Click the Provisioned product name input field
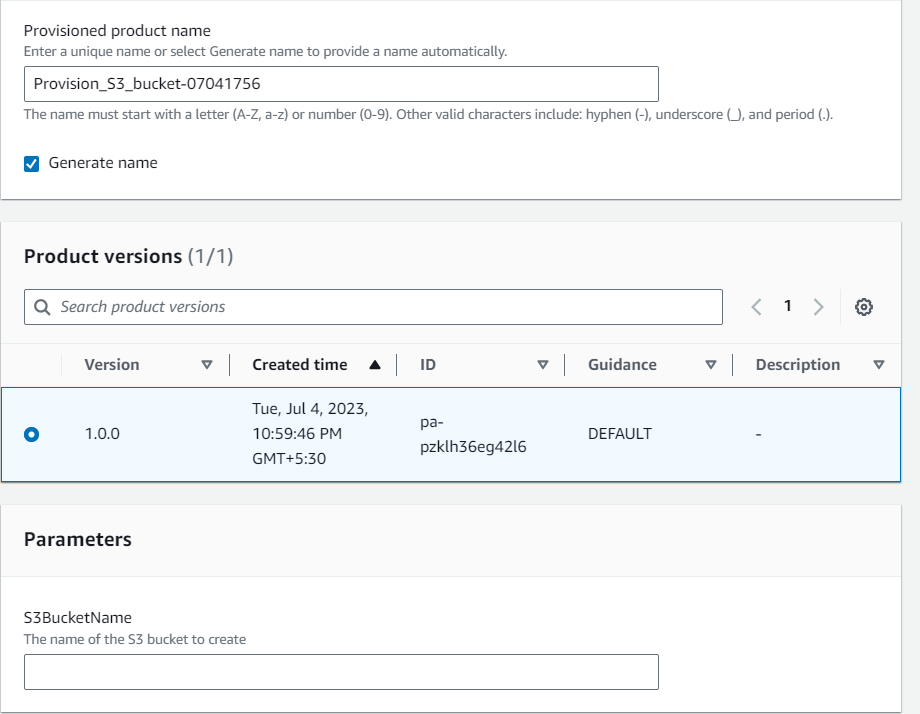This screenshot has height=714, width=920. click(341, 84)
